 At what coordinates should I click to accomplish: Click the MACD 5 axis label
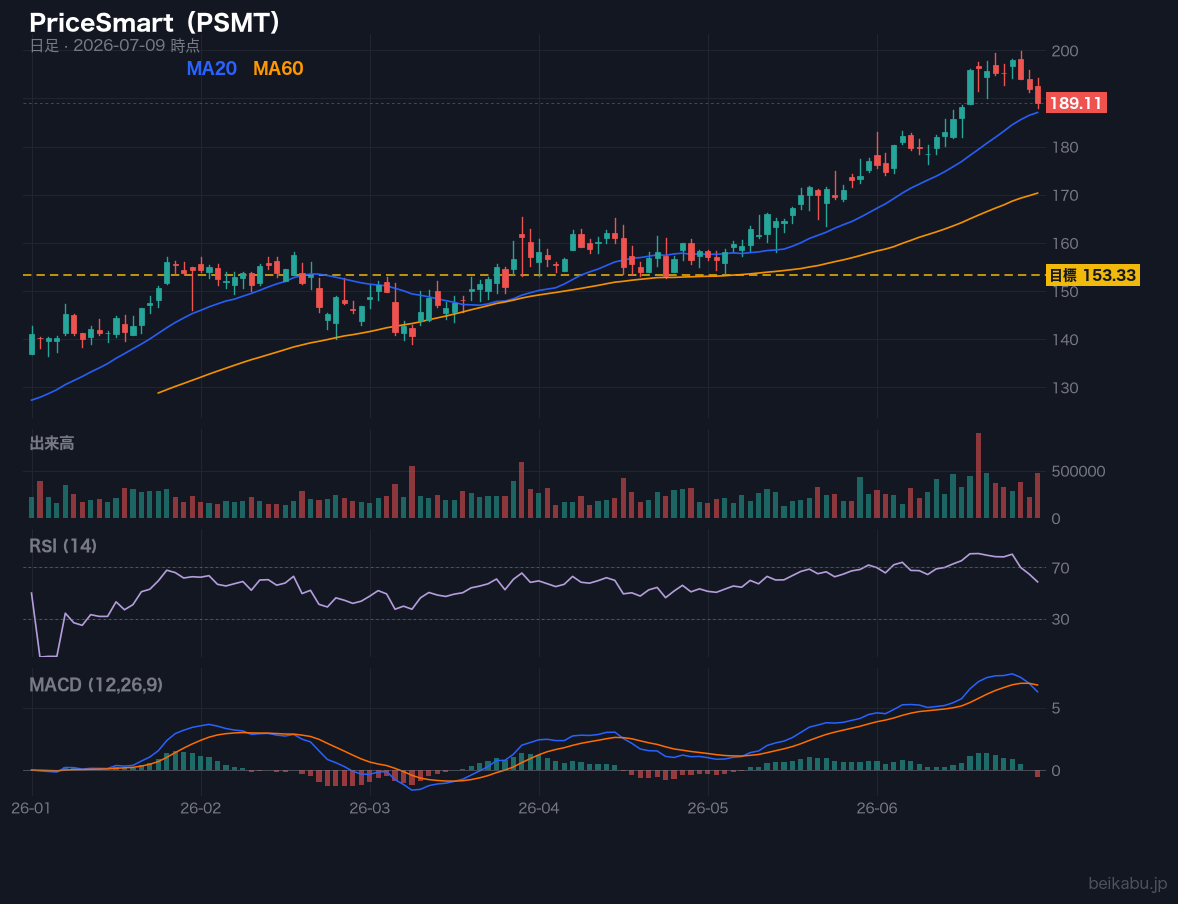pos(1056,709)
